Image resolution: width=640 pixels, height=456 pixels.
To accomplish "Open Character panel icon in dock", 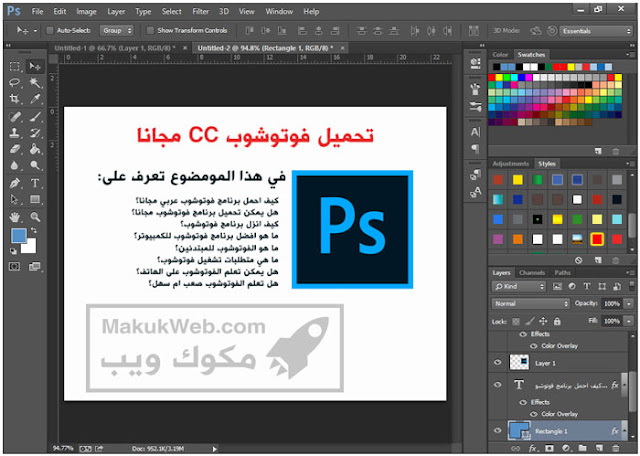I will pyautogui.click(x=476, y=132).
